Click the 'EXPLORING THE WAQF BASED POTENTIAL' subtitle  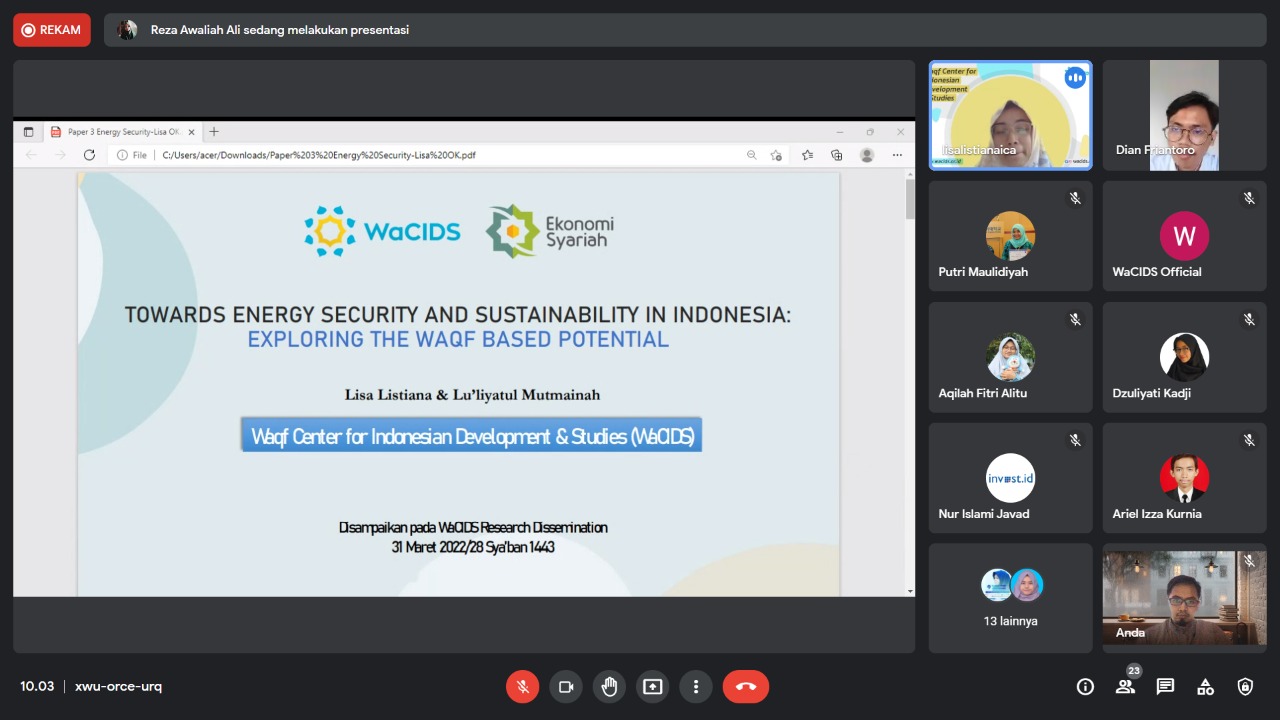tap(458, 339)
